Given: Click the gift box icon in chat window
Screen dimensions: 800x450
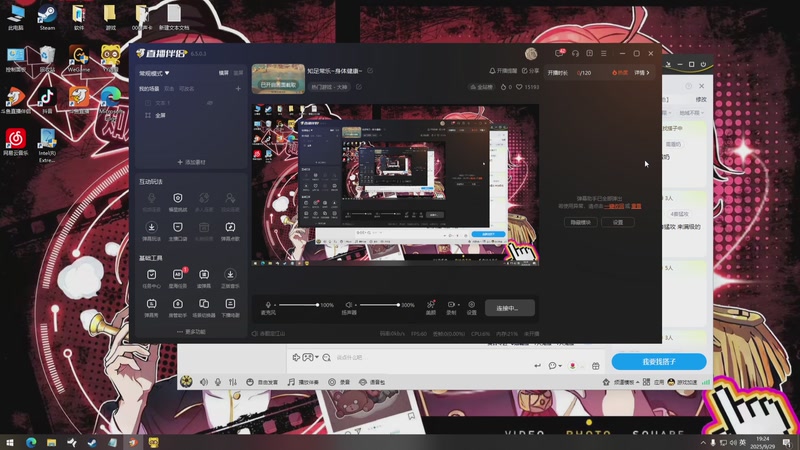Looking at the screenshot, I should pos(595,366).
